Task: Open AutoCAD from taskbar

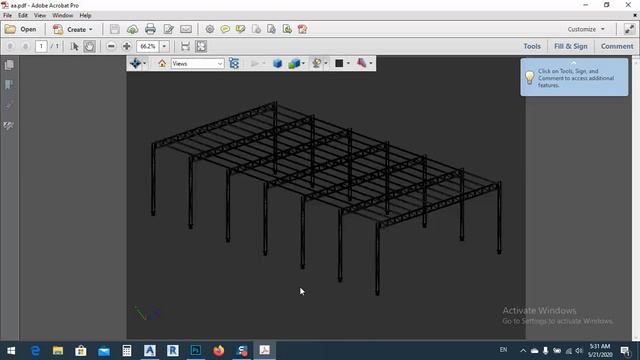Action: (x=150, y=351)
